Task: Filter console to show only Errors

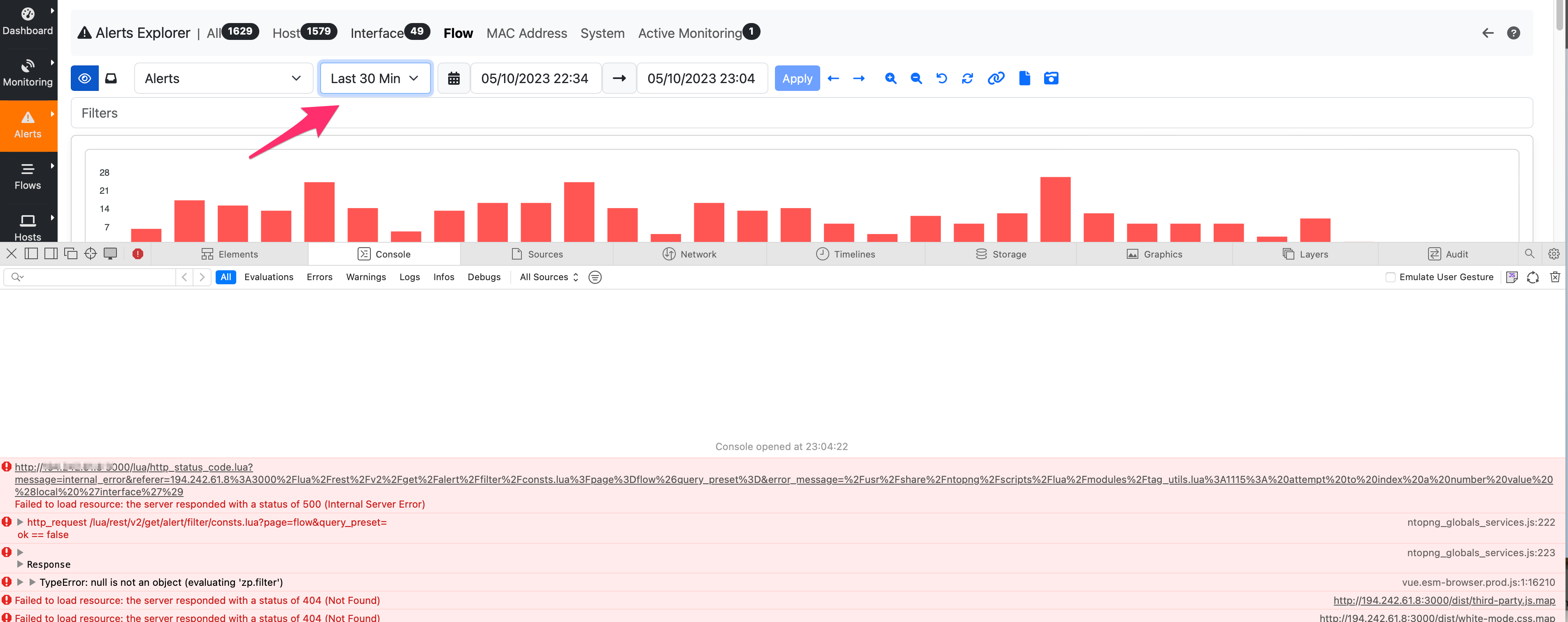Action: [319, 277]
